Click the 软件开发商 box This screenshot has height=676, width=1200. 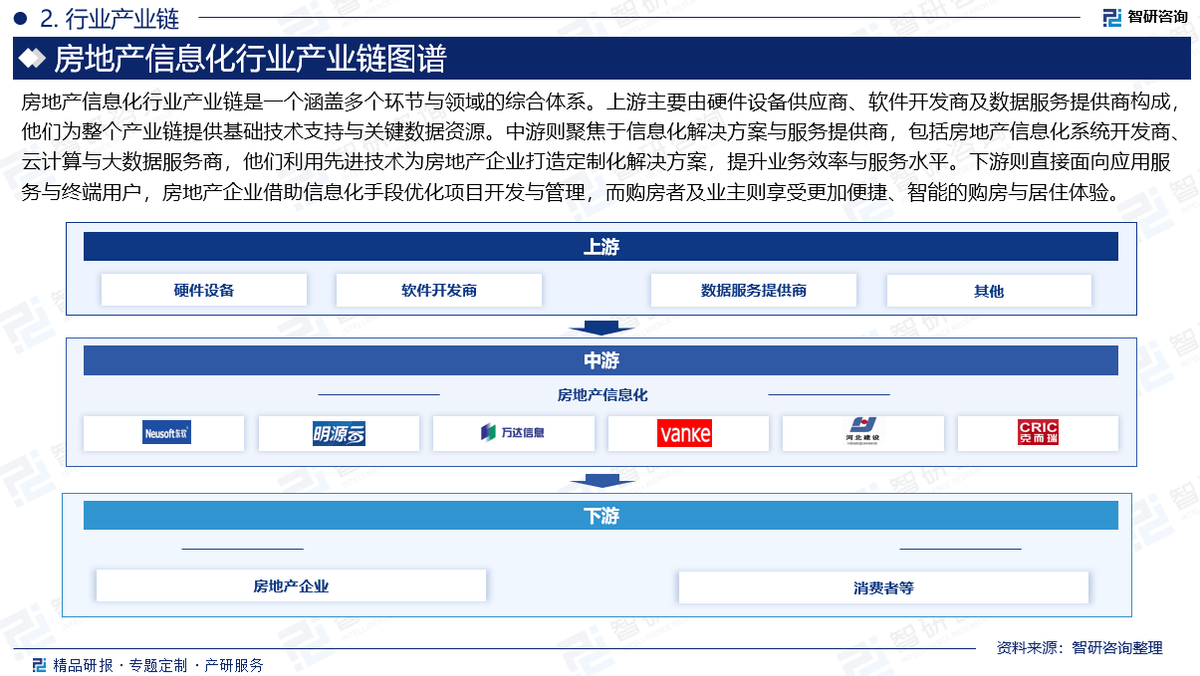coord(438,290)
